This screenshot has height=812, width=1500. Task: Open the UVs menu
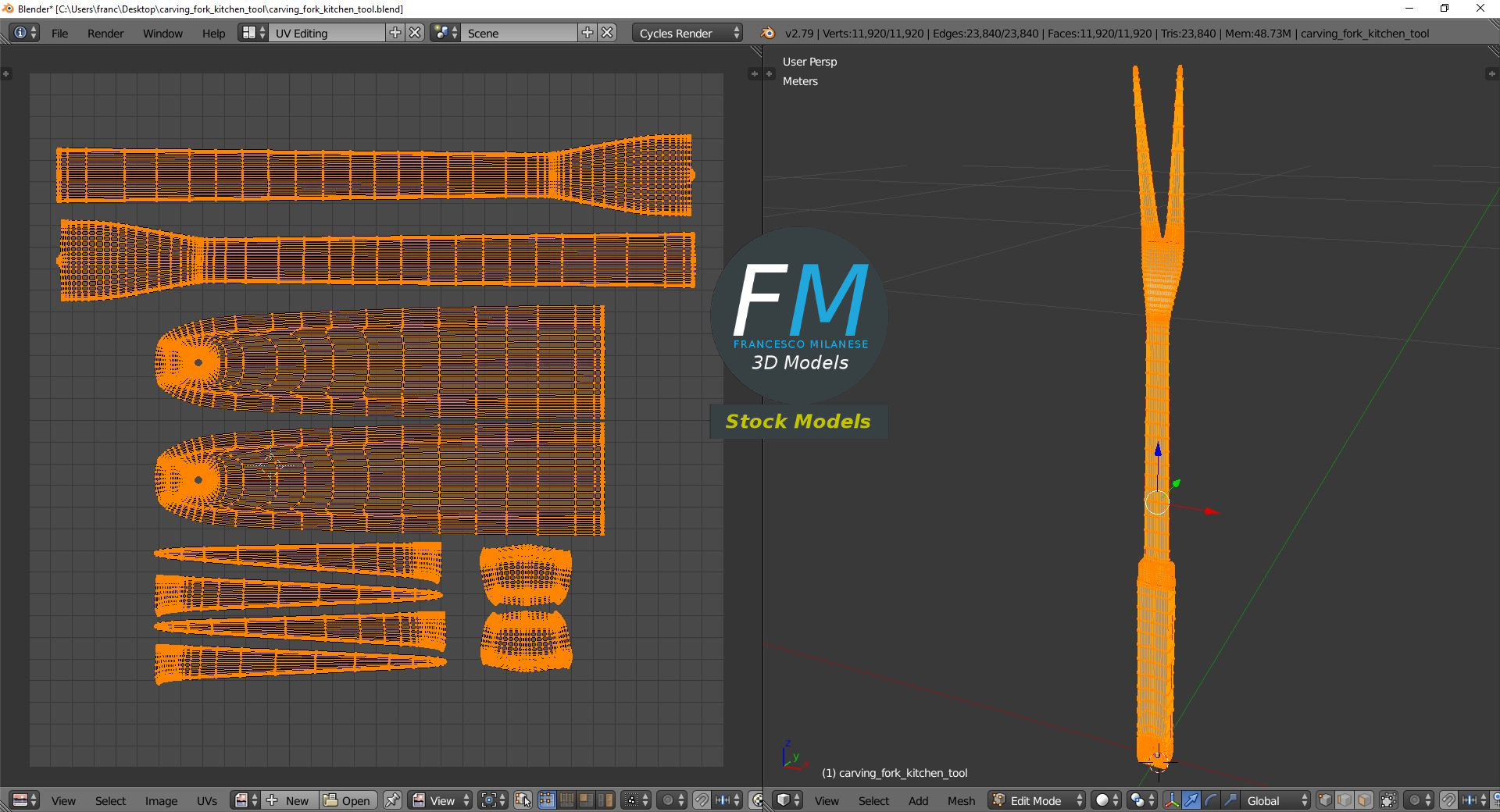tap(207, 801)
